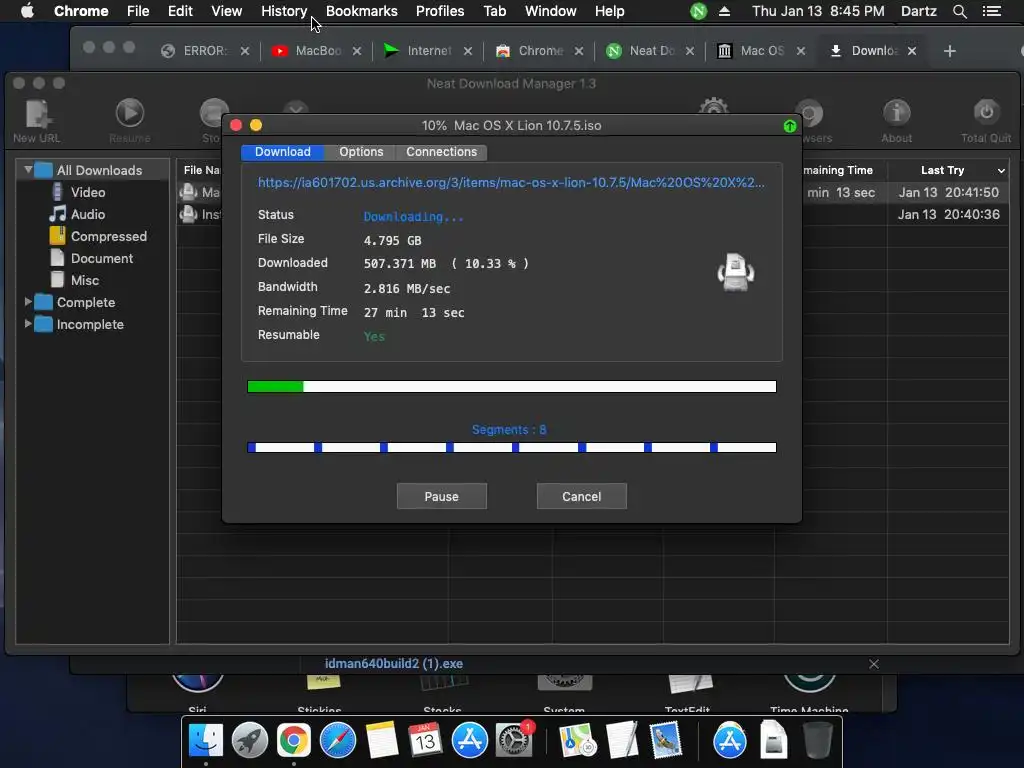Image resolution: width=1024 pixels, height=768 pixels.
Task: Close the Chrome web store tab
Action: click(579, 51)
